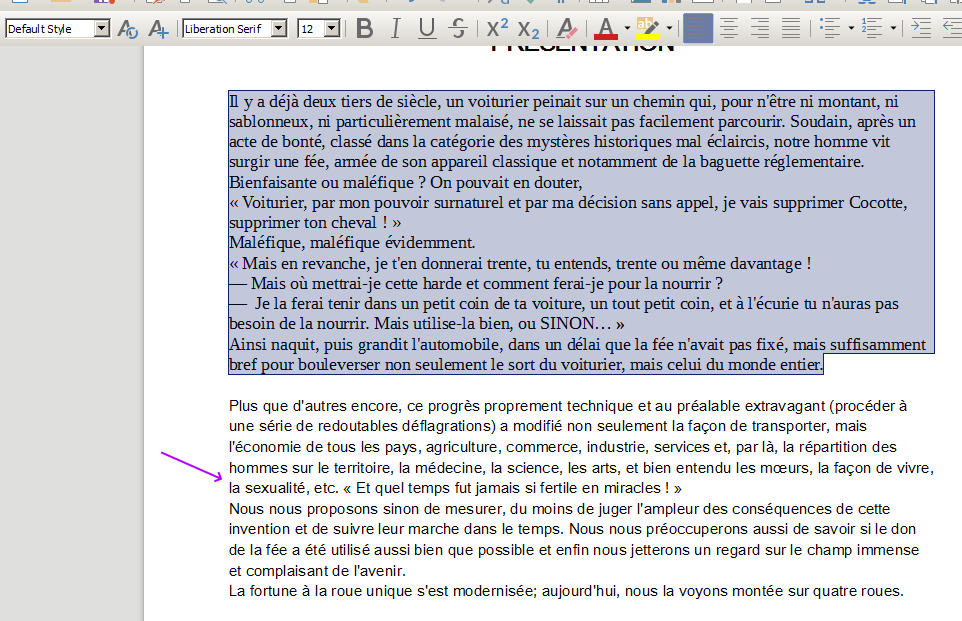
Task: Click into the Default Style paragraph style field
Action: tap(50, 29)
